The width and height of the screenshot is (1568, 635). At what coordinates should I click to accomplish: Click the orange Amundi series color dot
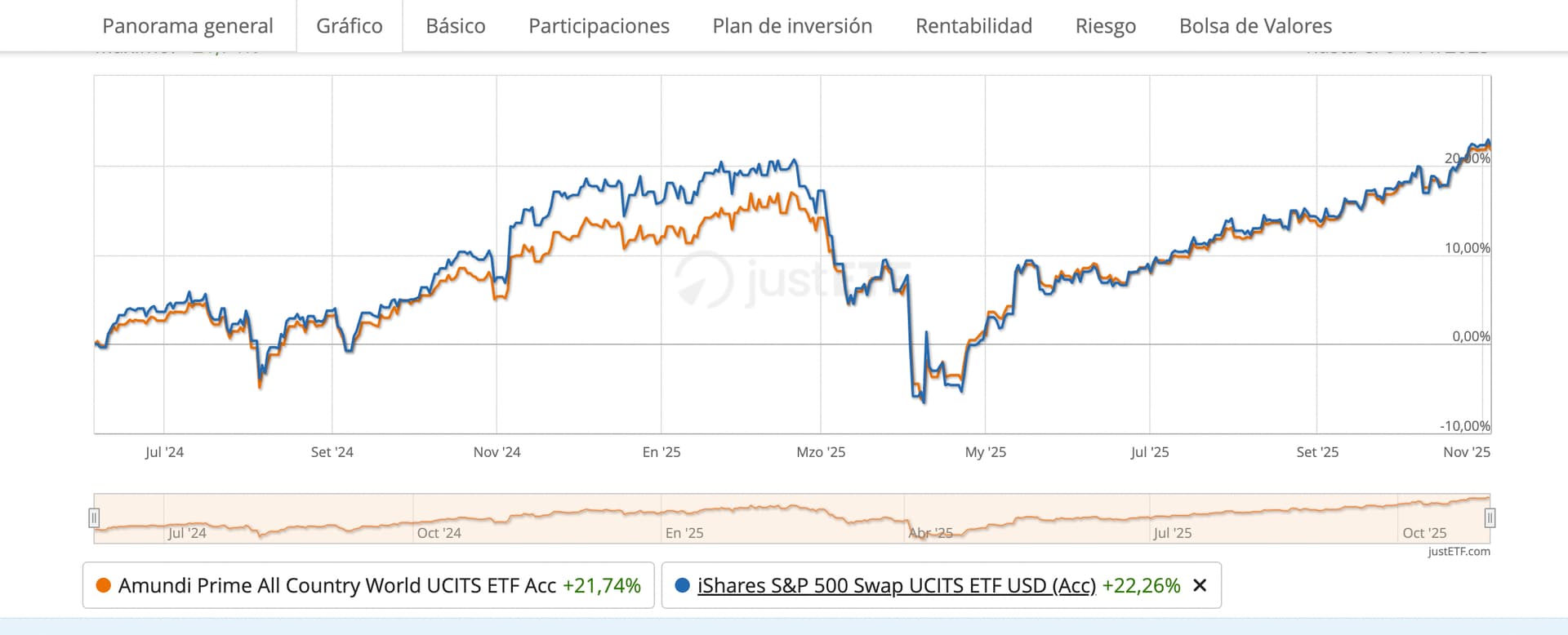[x=104, y=585]
